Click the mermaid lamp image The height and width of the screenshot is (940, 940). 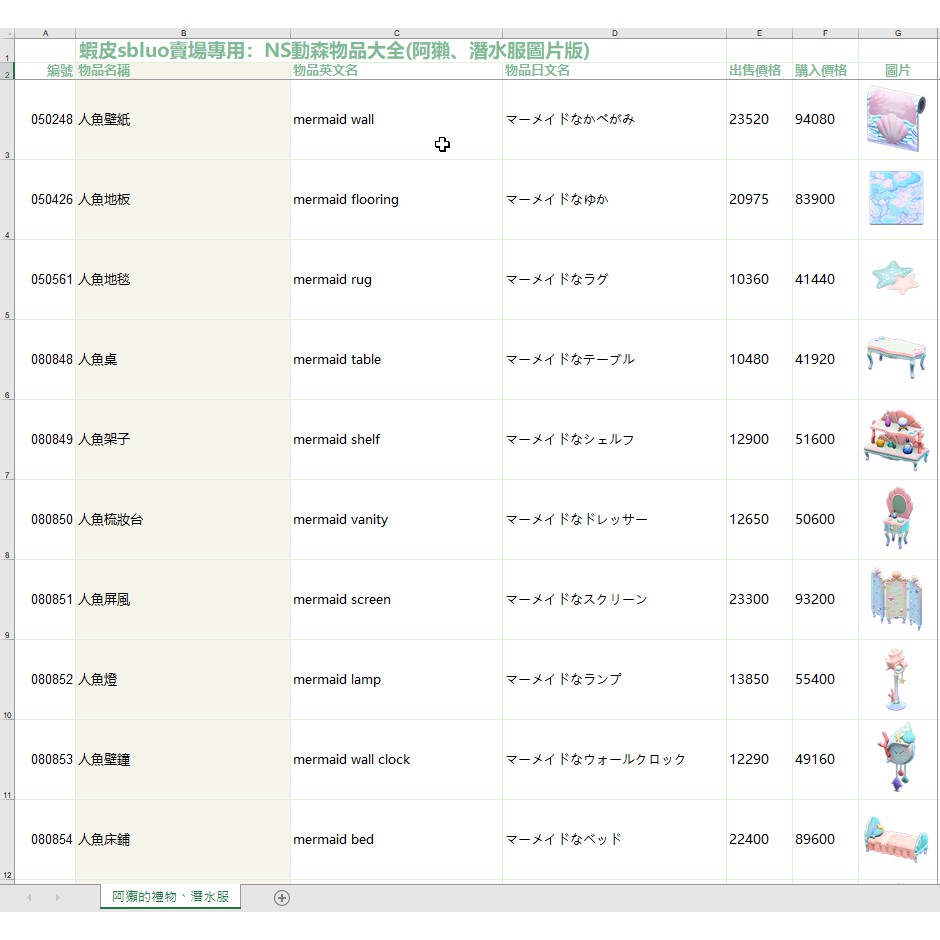[x=896, y=679]
